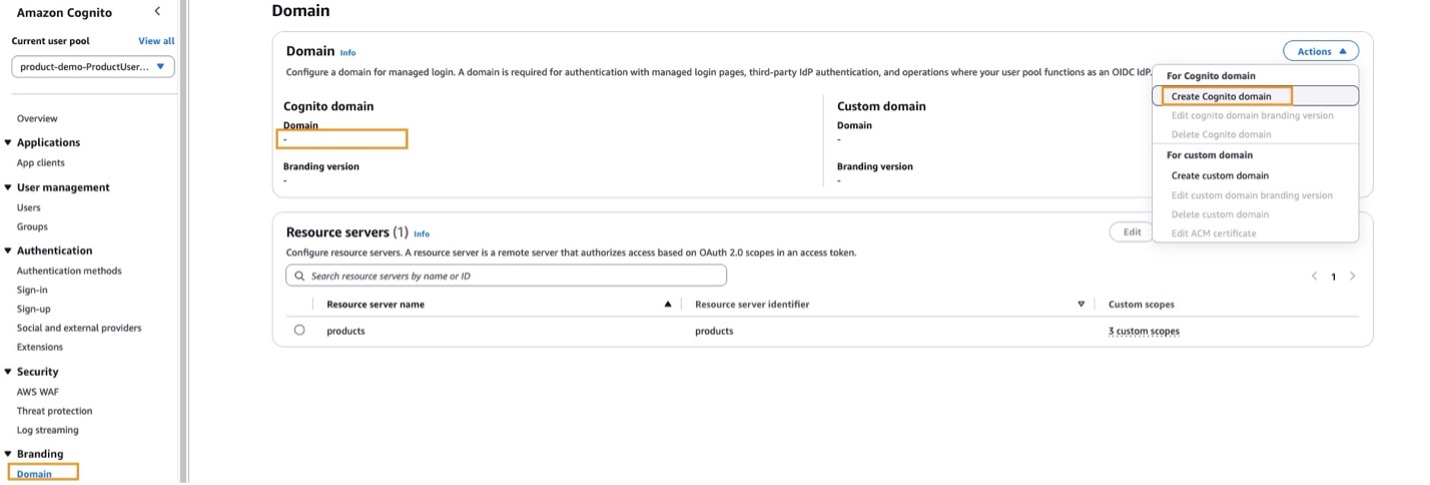Open the Users page
1430x485 pixels.
29,207
